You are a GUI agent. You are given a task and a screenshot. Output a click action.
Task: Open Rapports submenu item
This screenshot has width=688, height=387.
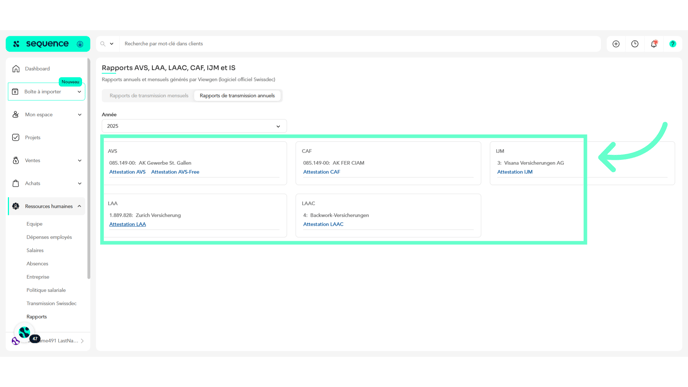click(x=36, y=316)
